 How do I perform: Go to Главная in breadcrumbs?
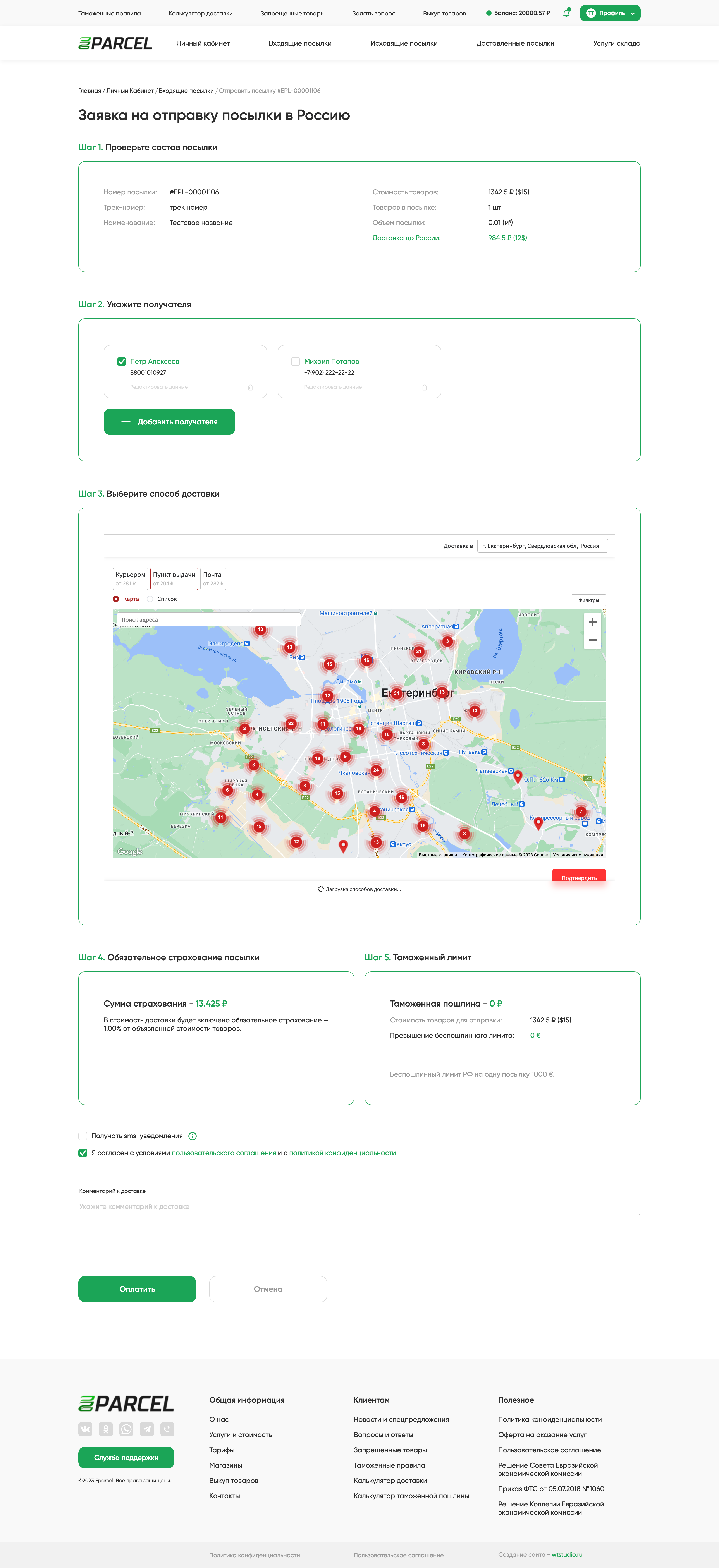[x=89, y=91]
